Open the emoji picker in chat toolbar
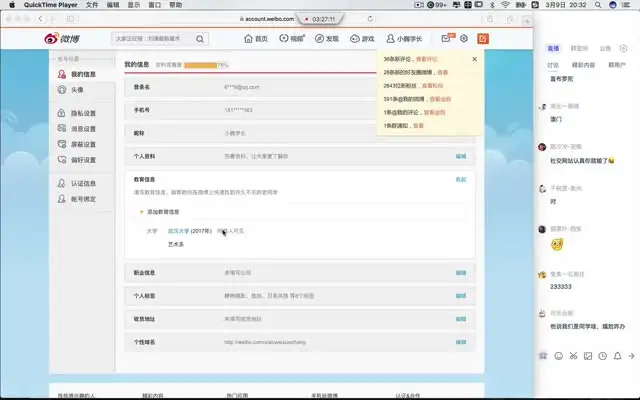 (x=554, y=355)
